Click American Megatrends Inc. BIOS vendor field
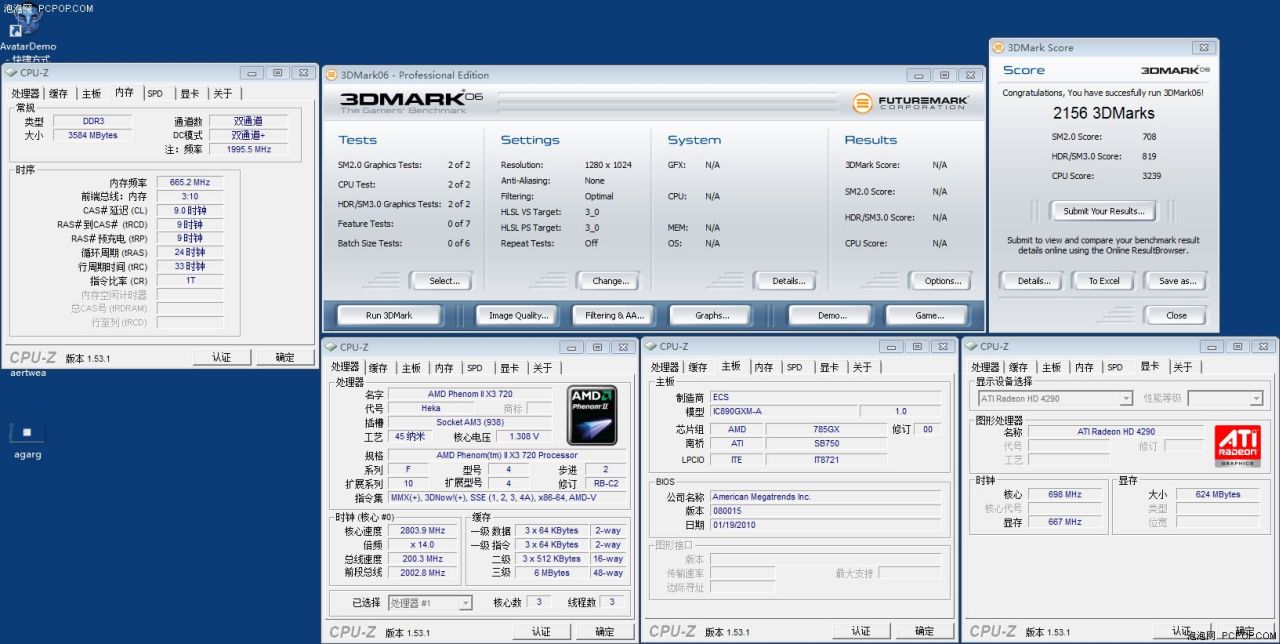The image size is (1280, 644). click(x=825, y=497)
